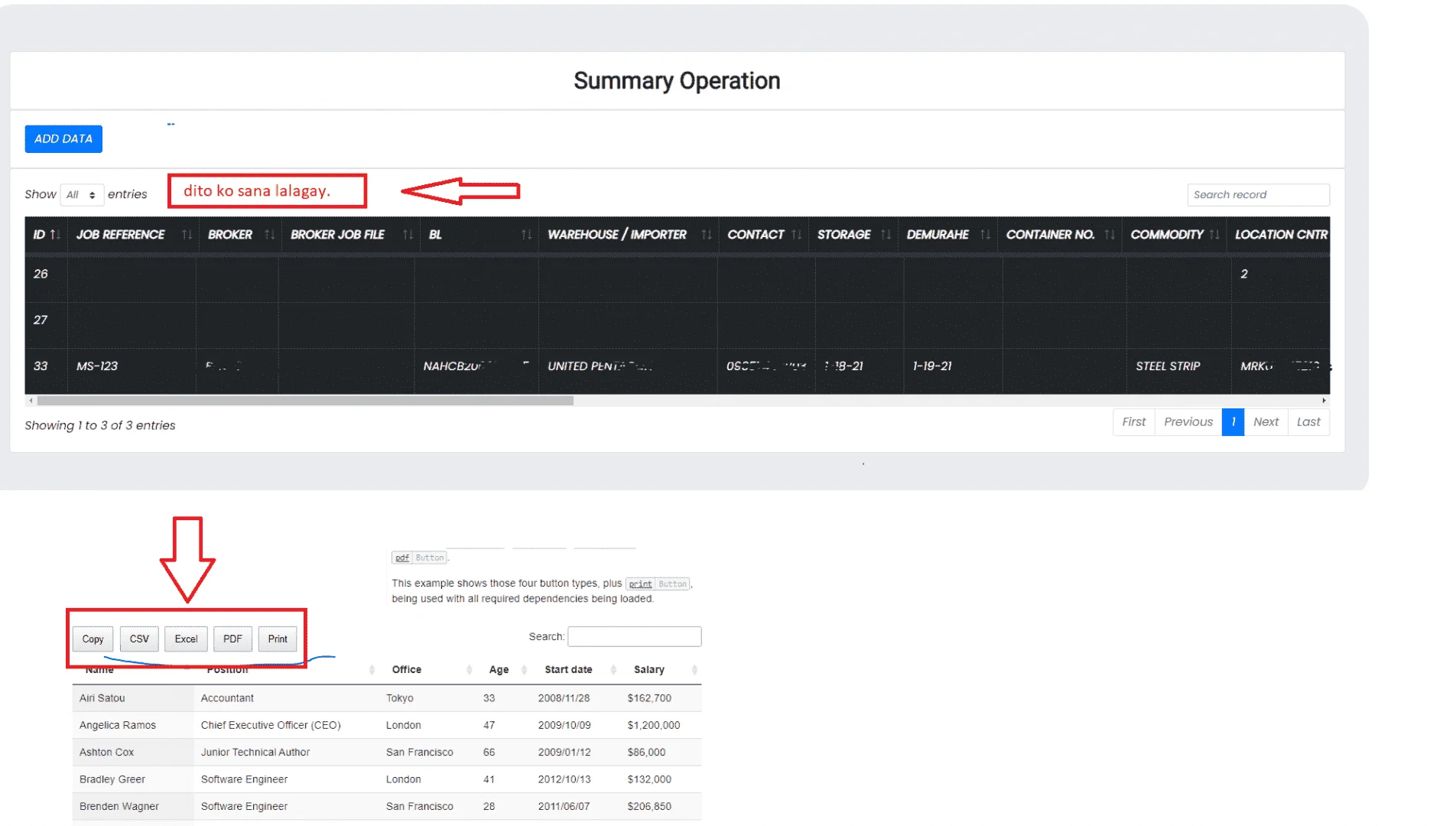Go to First page
Screen dimensions: 1456x826
click(x=1133, y=422)
